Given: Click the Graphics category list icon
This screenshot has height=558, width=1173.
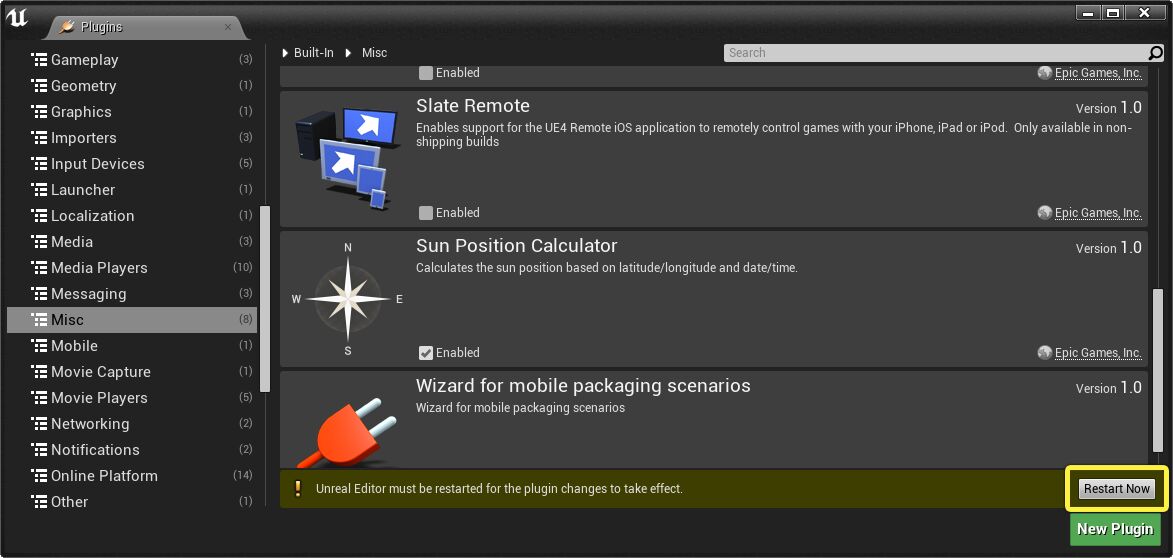Looking at the screenshot, I should tap(39, 112).
